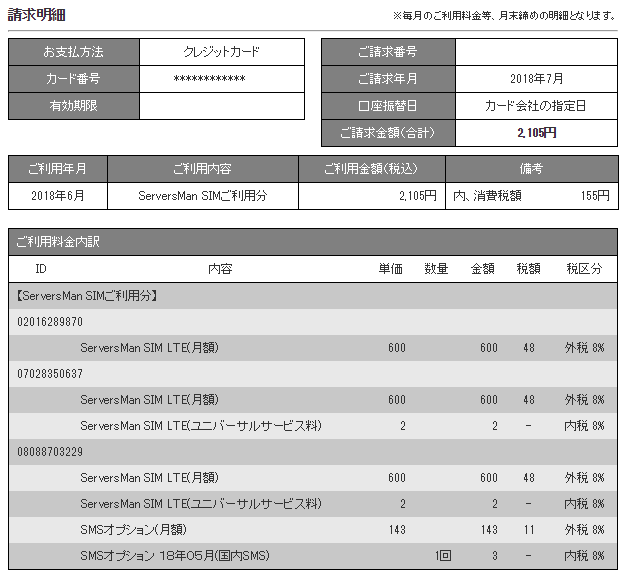Image resolution: width=624 pixels, height=577 pixels.
Task: Click the ご請求番号 header cell
Action: coord(388,52)
